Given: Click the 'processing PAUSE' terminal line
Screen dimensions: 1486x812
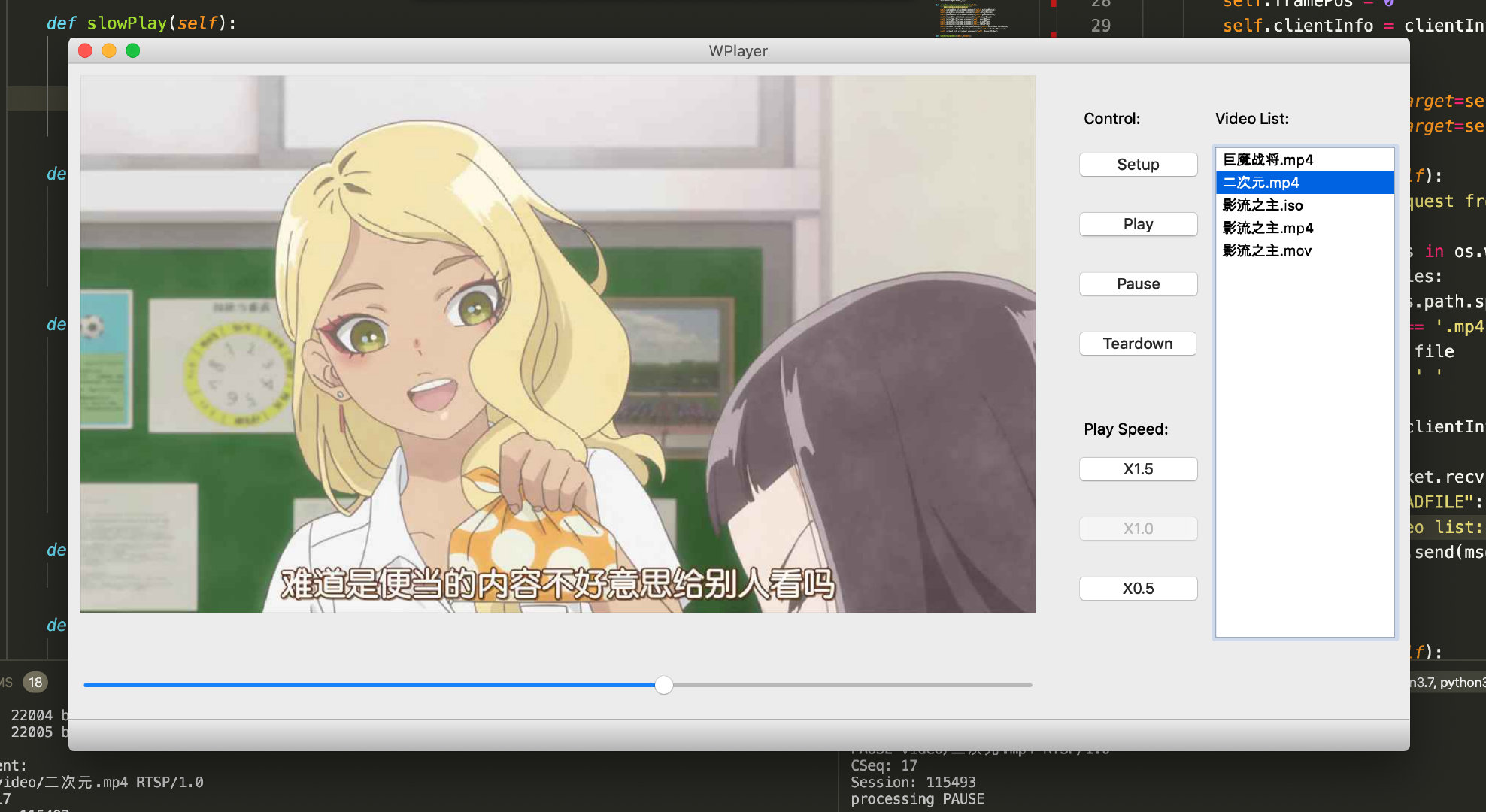Looking at the screenshot, I should (x=917, y=798).
